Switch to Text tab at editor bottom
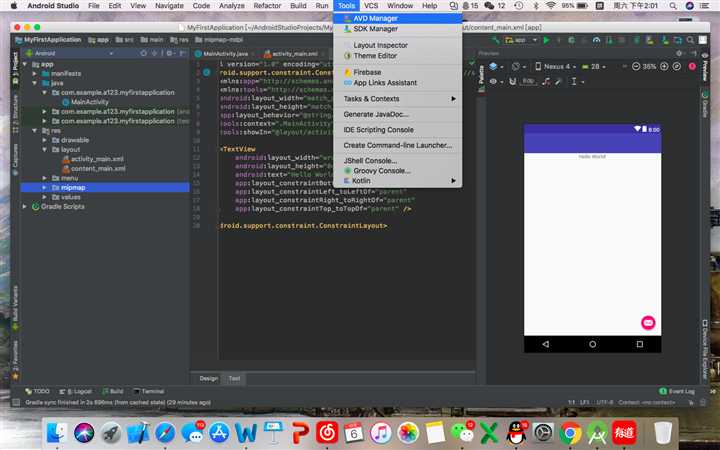The image size is (720, 450). [x=234, y=378]
